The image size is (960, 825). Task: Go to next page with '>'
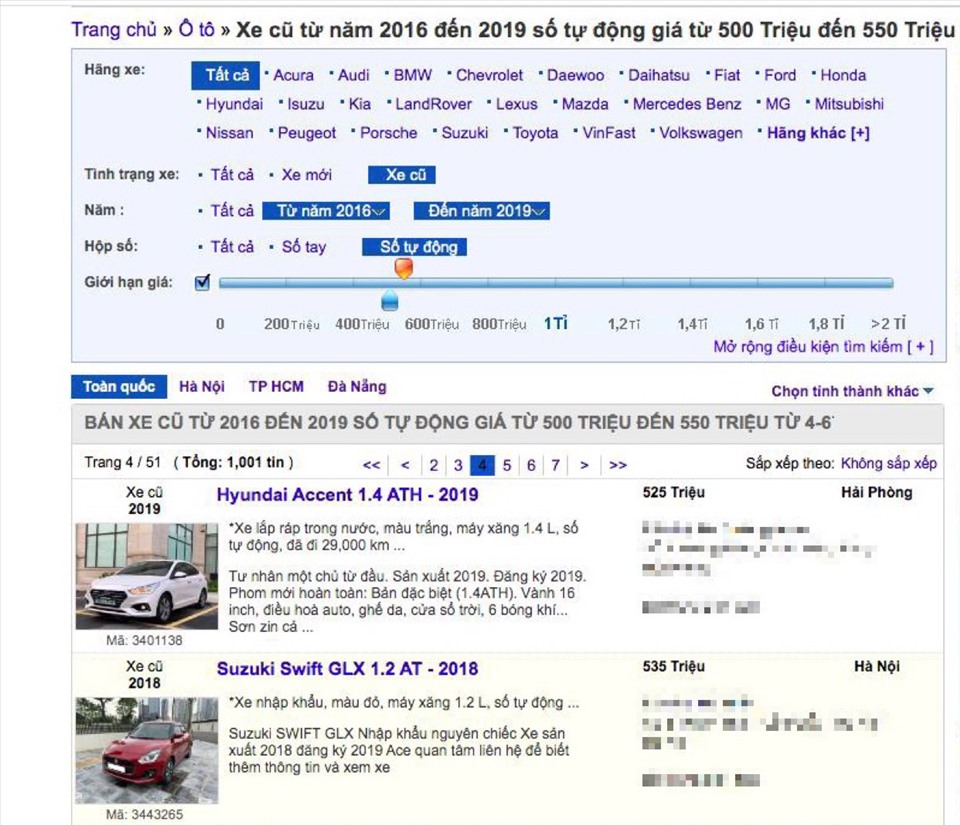584,465
